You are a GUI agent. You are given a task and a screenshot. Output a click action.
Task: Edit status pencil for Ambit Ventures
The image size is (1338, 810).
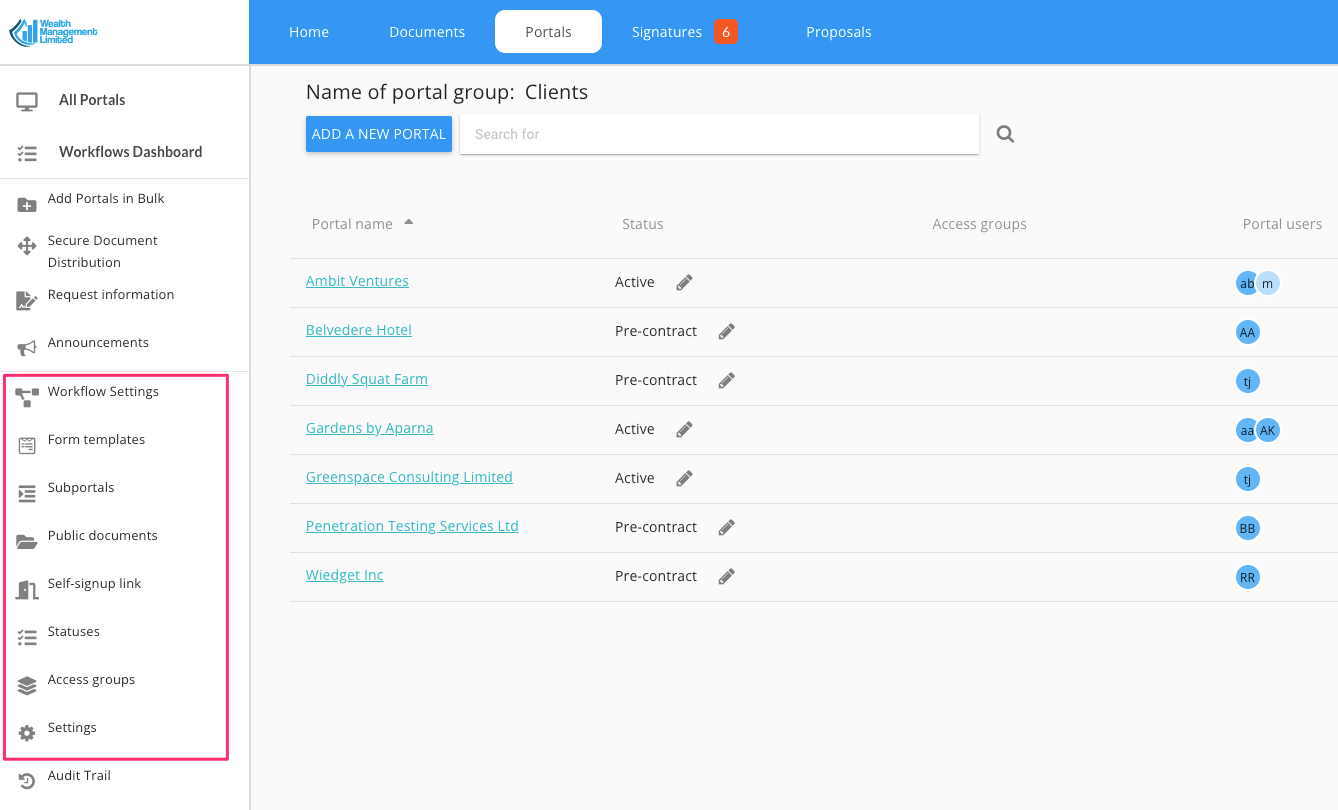[684, 282]
